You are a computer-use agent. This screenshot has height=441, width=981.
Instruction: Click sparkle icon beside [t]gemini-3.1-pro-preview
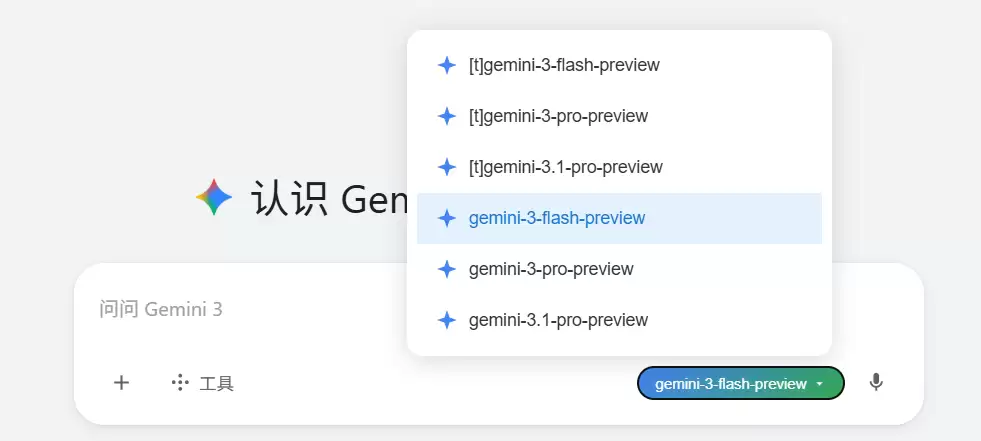(x=447, y=167)
